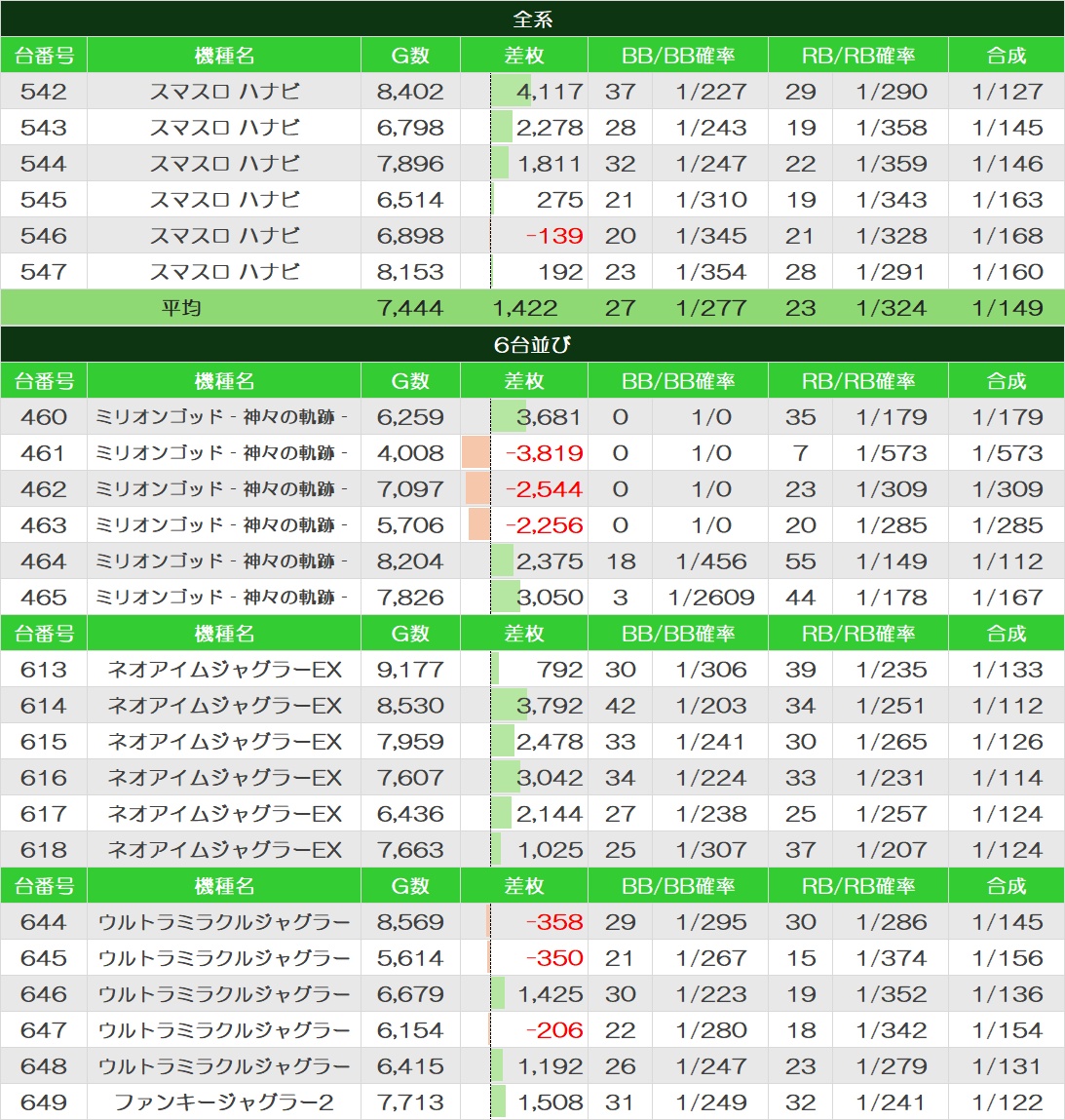
Task: Click the 差枚 value 1,425
Action: [550, 994]
